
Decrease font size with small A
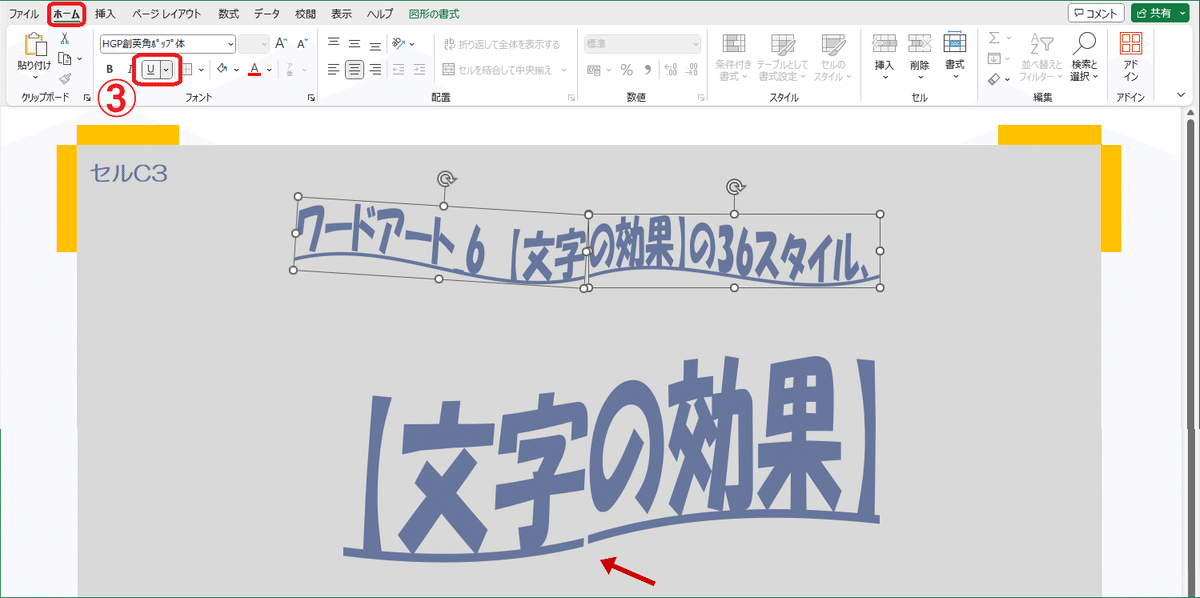[x=301, y=43]
